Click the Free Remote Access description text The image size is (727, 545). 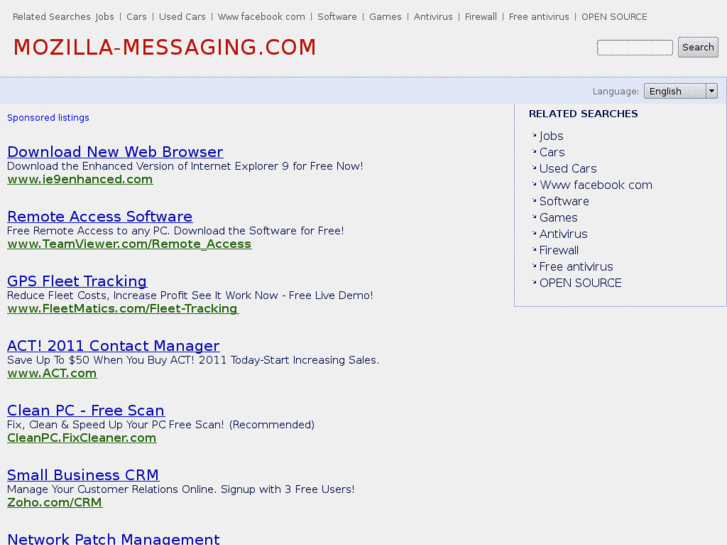(x=175, y=231)
